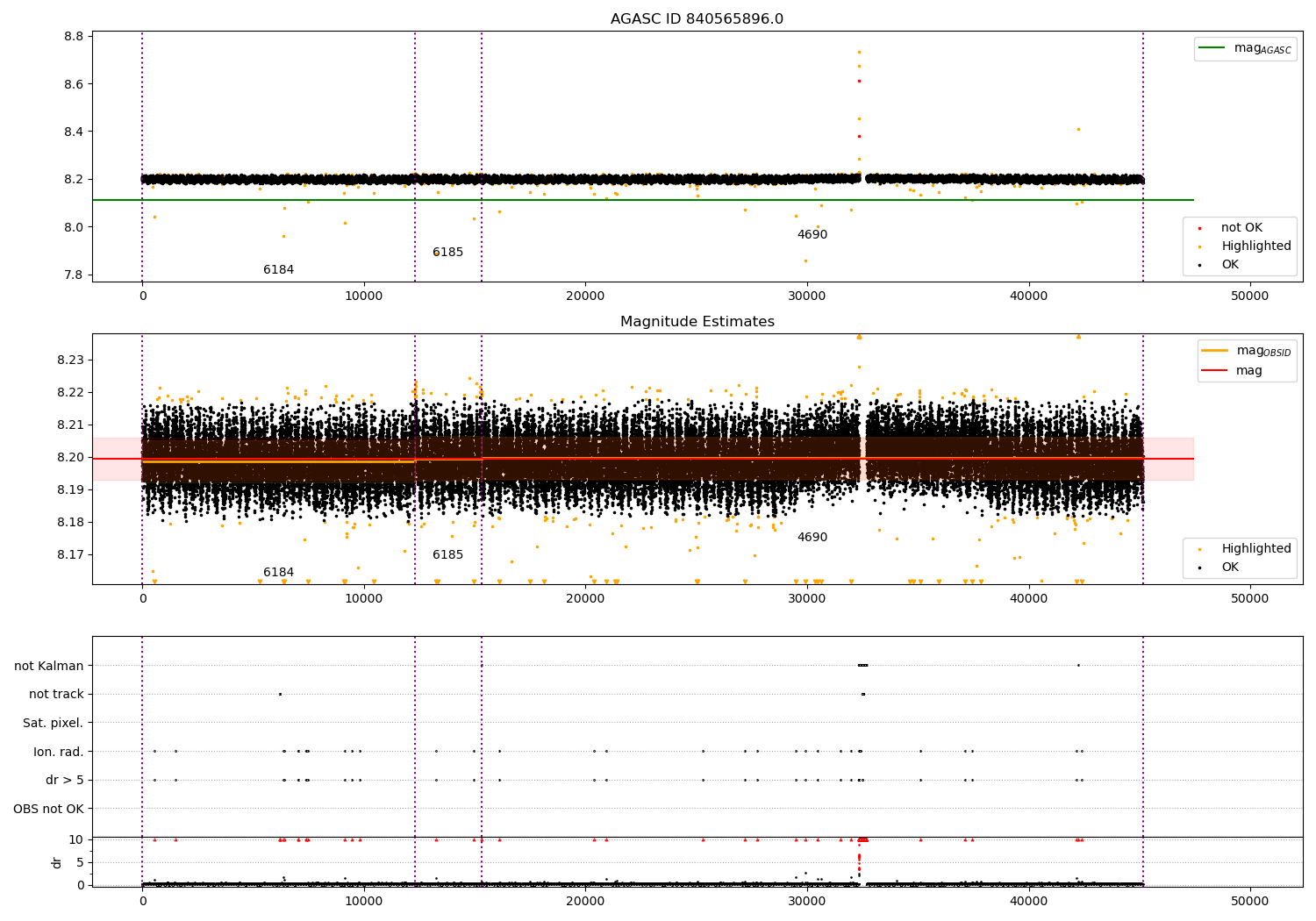Click the "20000" x tick under the top plot

click(x=585, y=296)
